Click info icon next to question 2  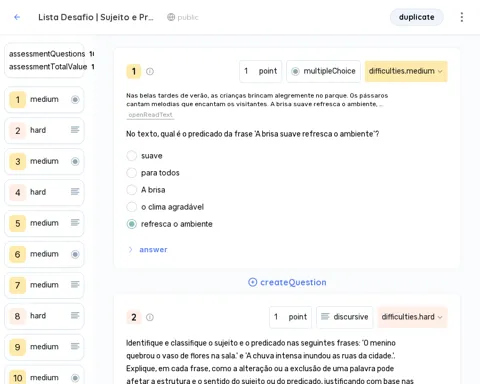pyautogui.click(x=150, y=317)
